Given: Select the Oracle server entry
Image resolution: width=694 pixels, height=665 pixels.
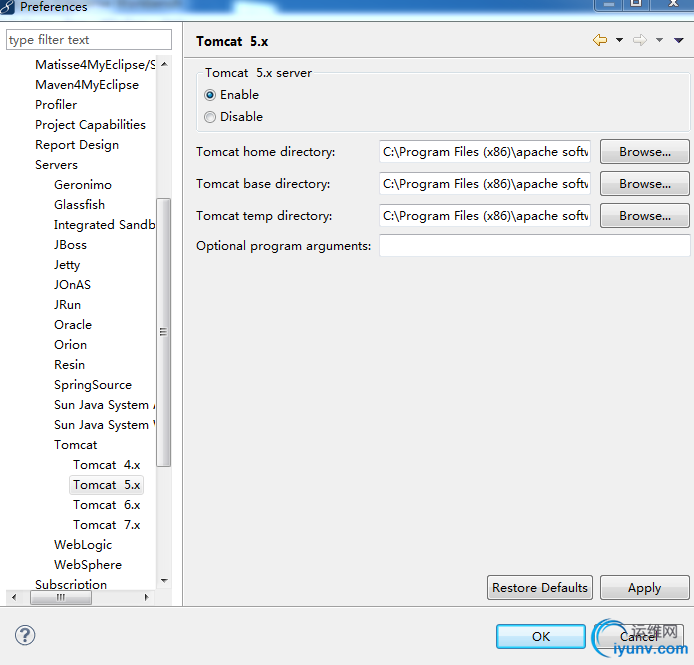Looking at the screenshot, I should [x=73, y=325].
